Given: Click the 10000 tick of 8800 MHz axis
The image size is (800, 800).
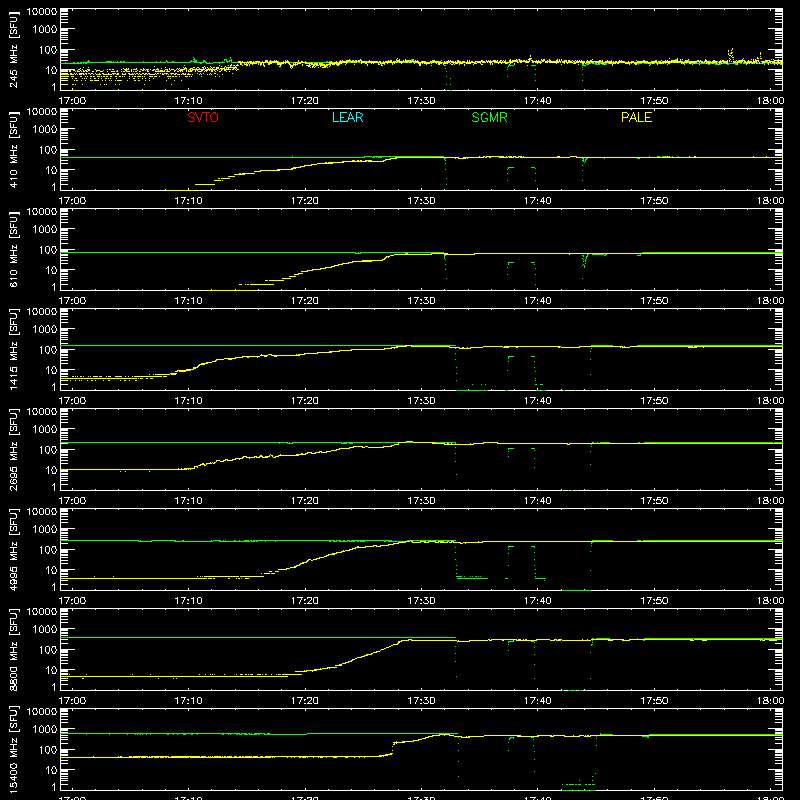Looking at the screenshot, I should point(42,612).
